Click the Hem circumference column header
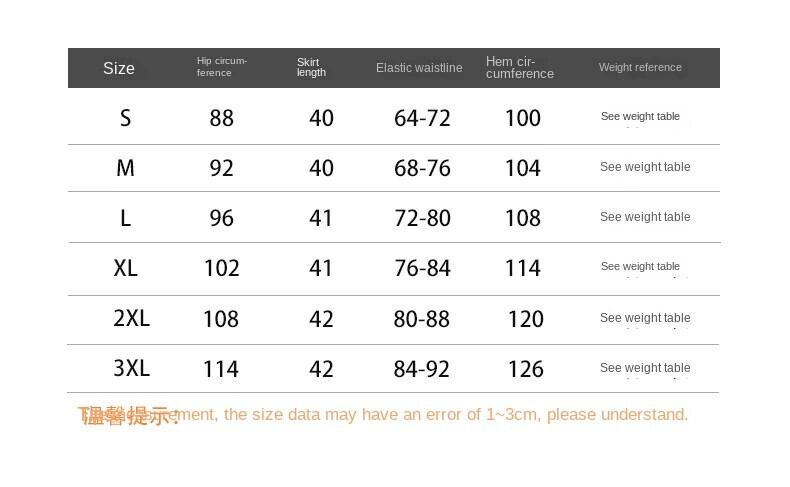Screen dimensions: 790x487 [x=519, y=67]
